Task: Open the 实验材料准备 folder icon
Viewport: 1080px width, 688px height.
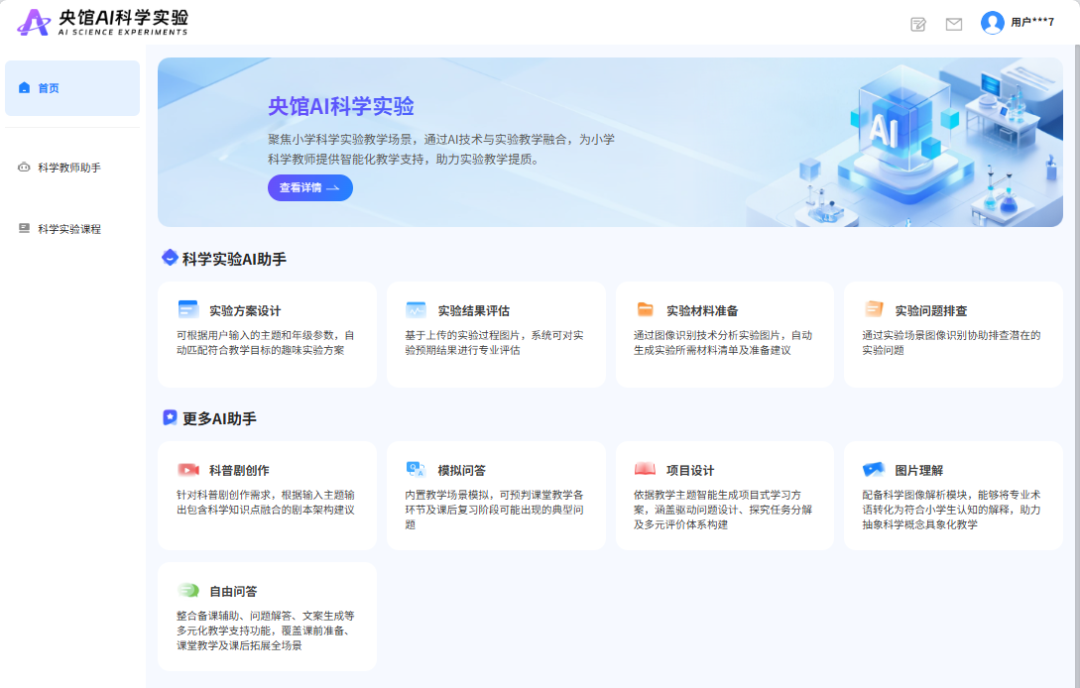Action: (x=644, y=310)
